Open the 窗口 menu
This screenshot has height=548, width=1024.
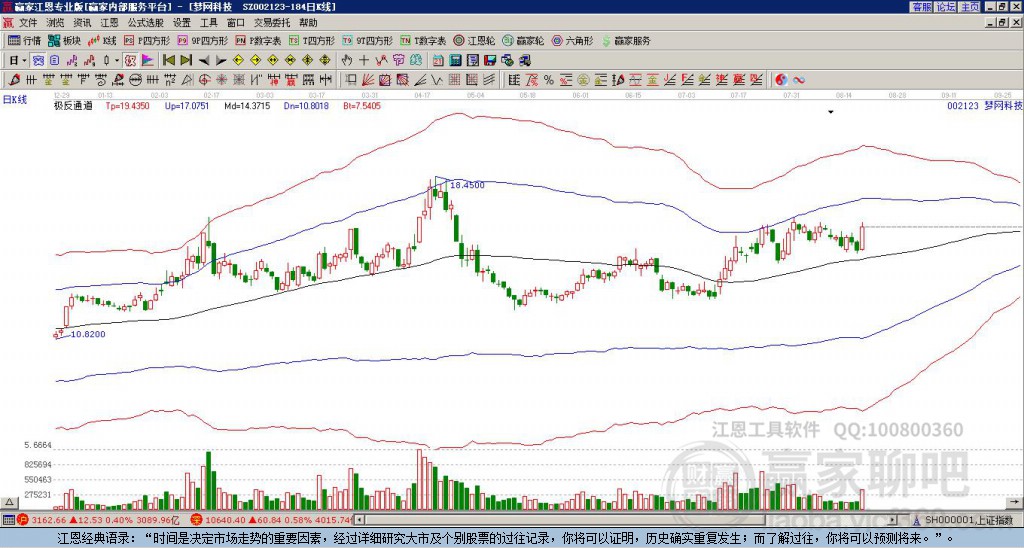pyautogui.click(x=236, y=23)
